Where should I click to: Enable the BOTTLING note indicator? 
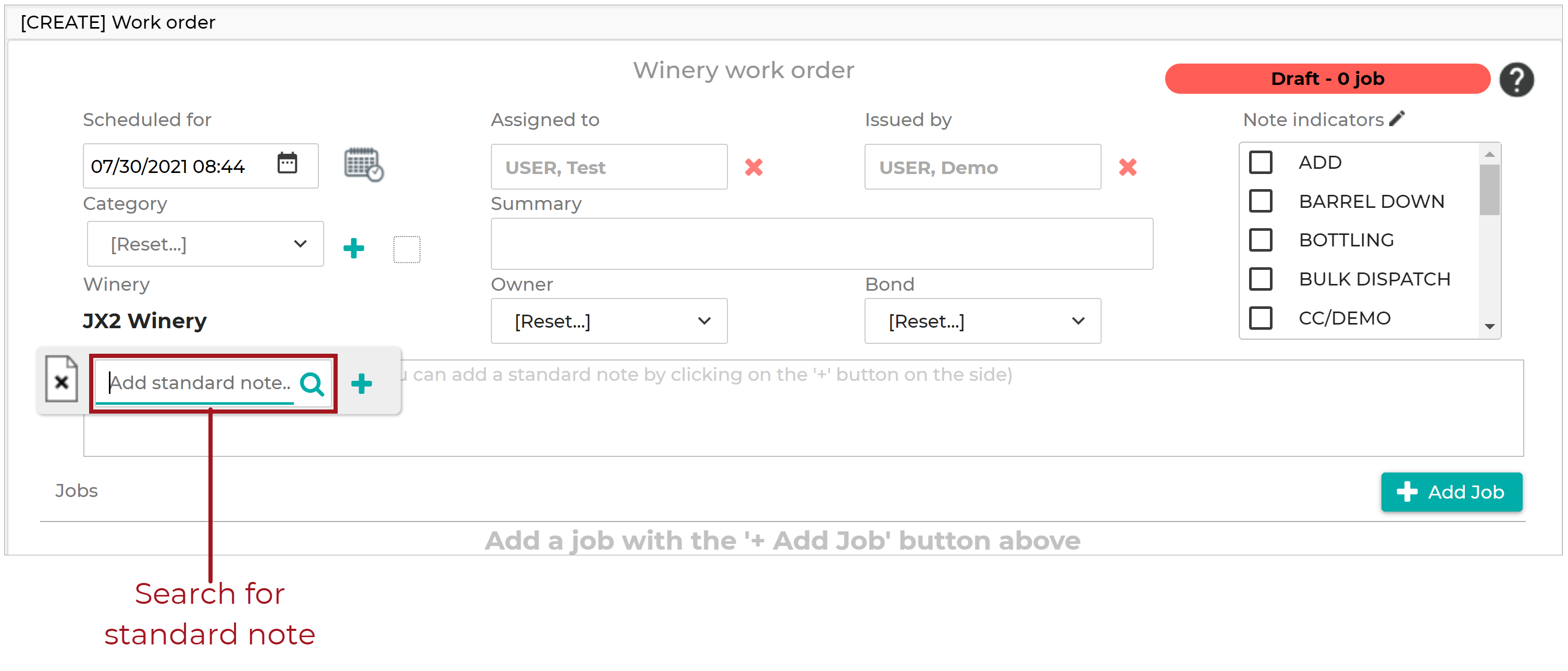click(1261, 240)
